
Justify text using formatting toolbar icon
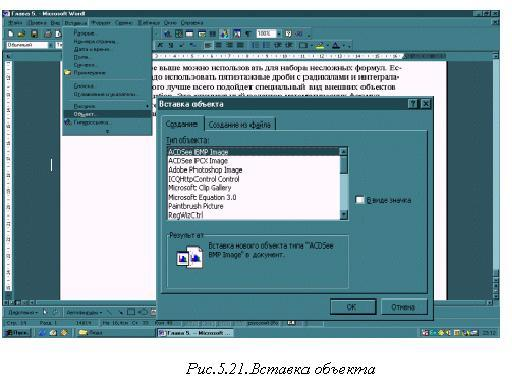tap(240, 45)
